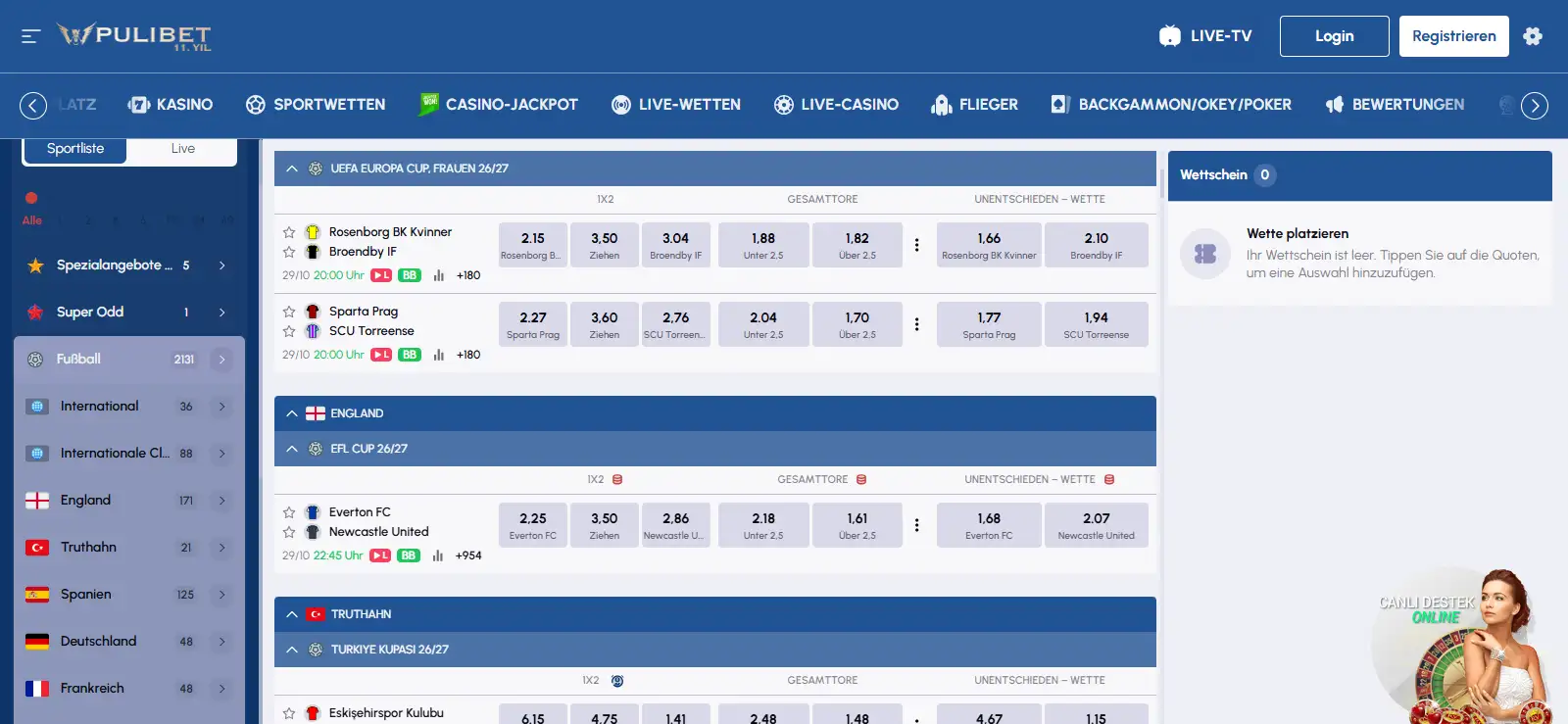
Task: Open Spezialangebote in the sidebar
Action: pos(129,265)
